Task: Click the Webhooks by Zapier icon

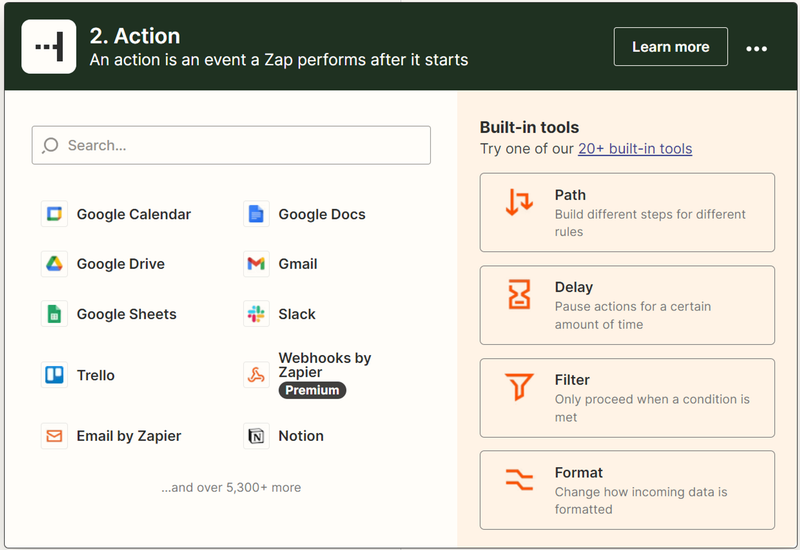Action: pyautogui.click(x=256, y=375)
